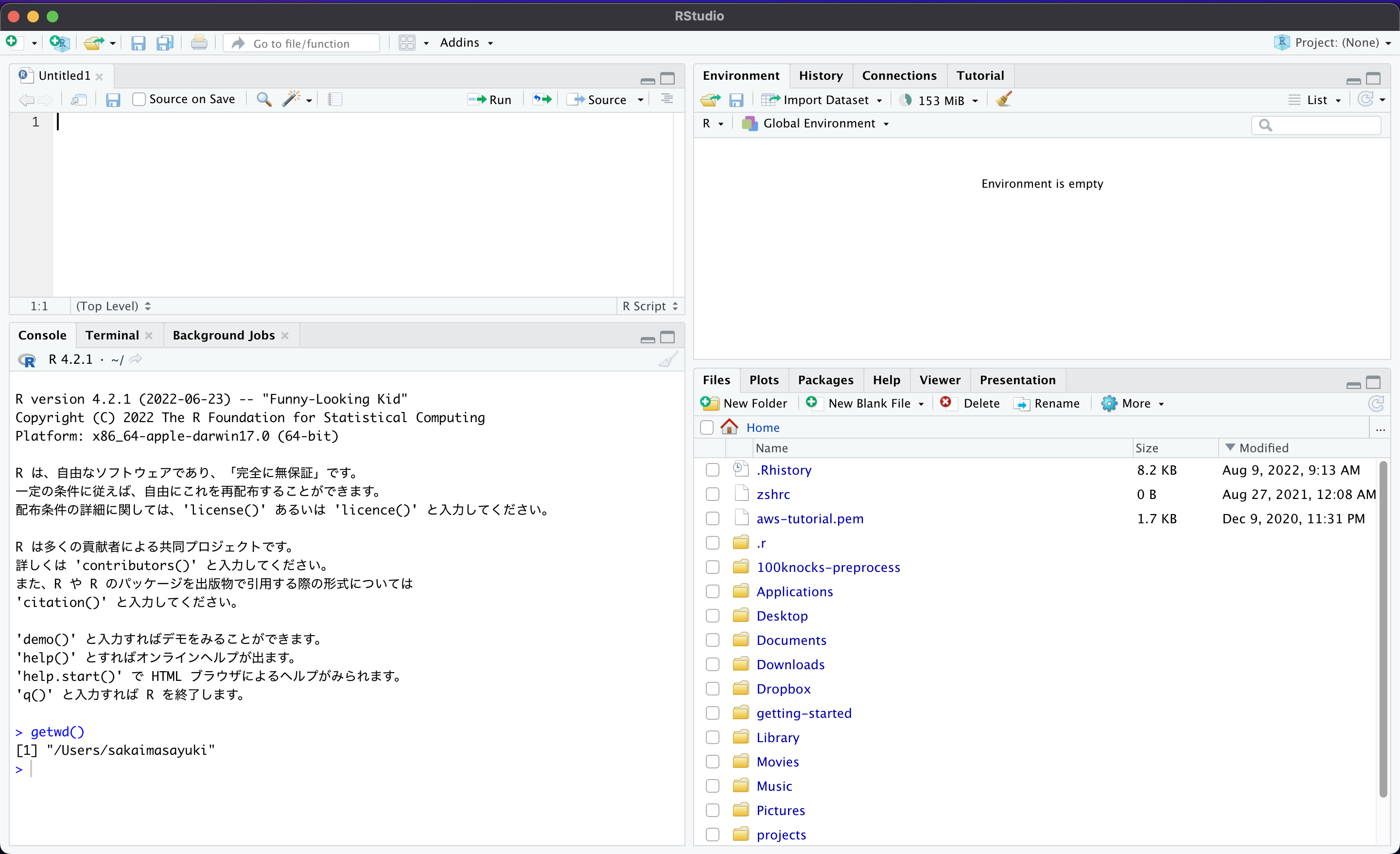
Task: Open the Global Environment dropdown
Action: [x=816, y=124]
